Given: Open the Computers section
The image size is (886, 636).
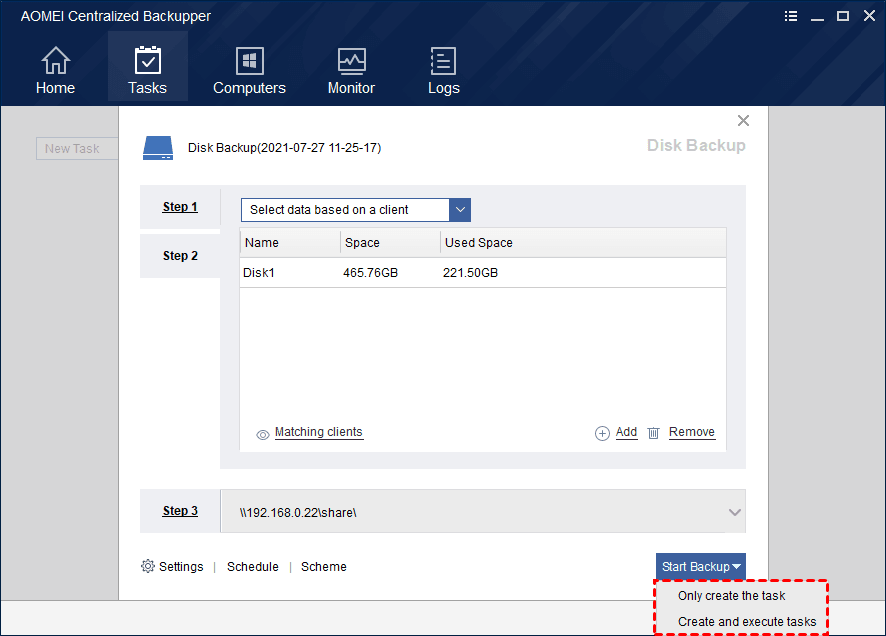Looking at the screenshot, I should click(249, 70).
